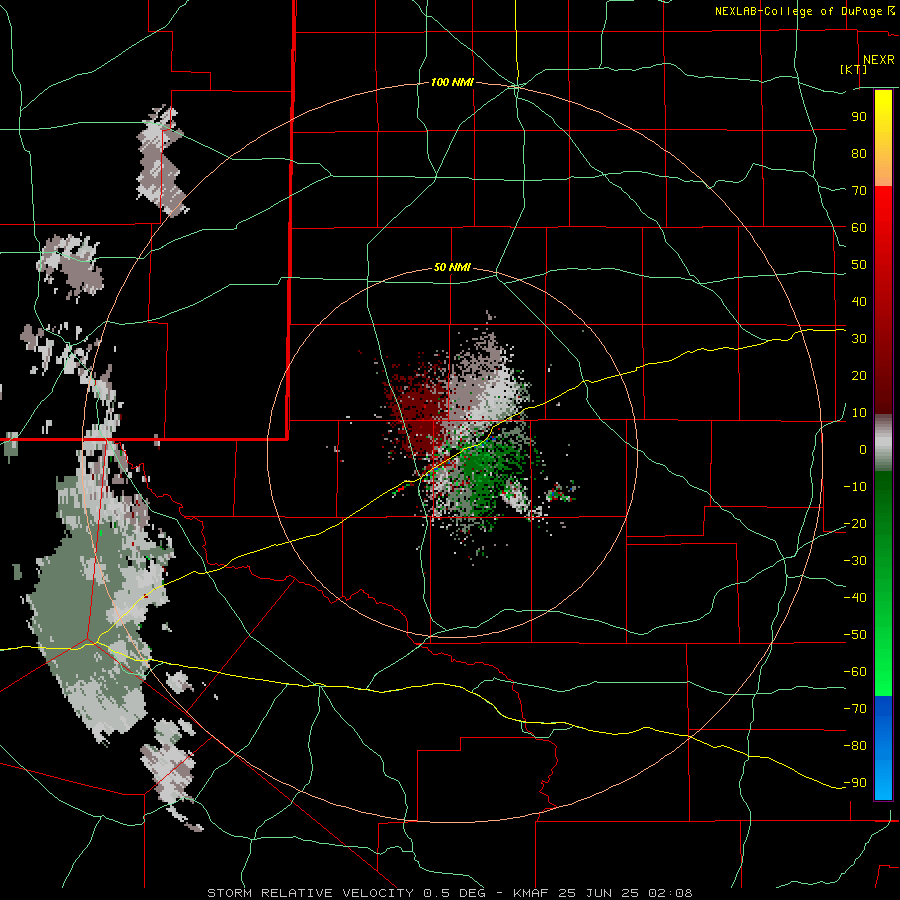The width and height of the screenshot is (900, 900).
Task: Click the '70' label on the velocity scale
Action: [859, 191]
